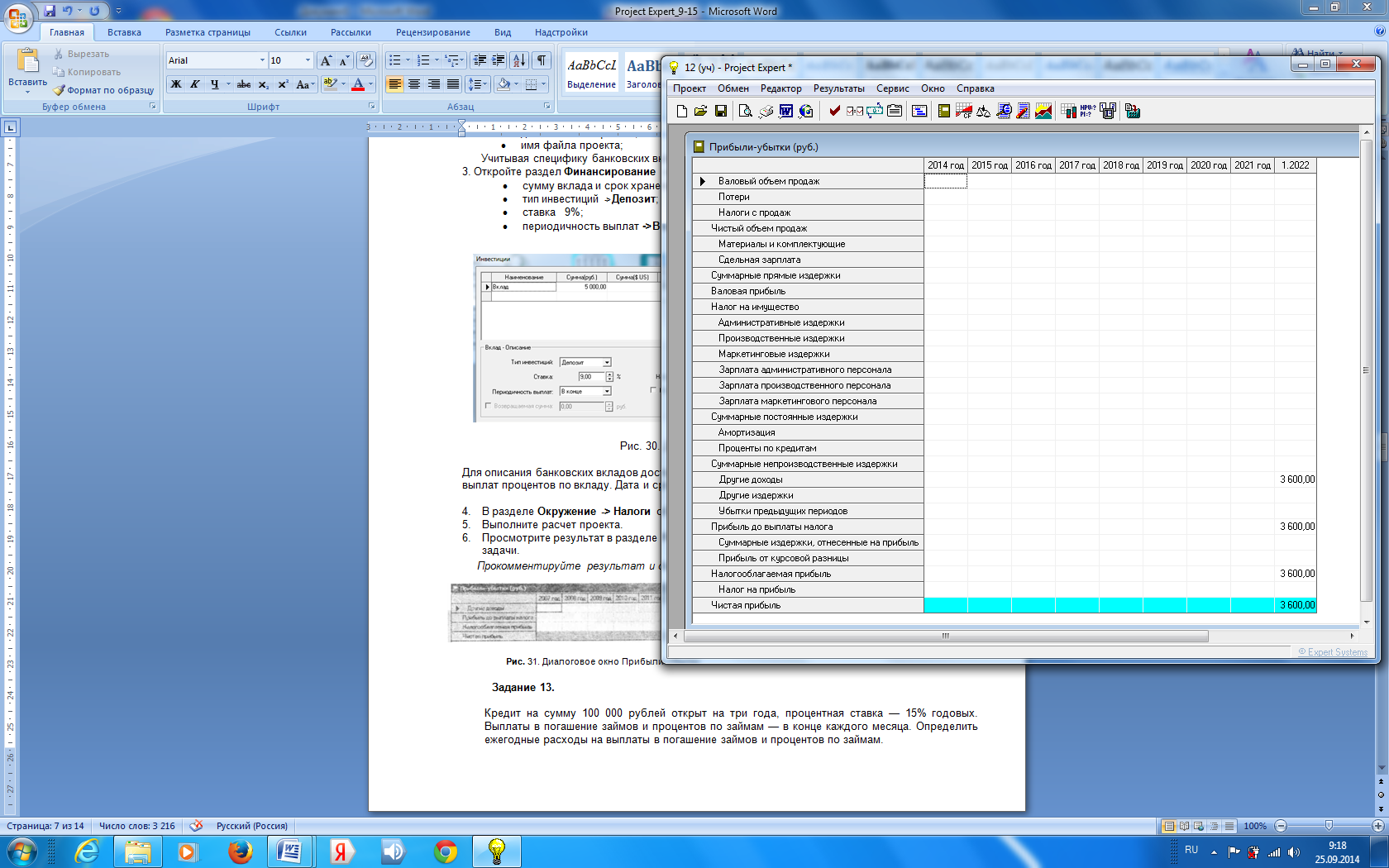Center align text in Word

click(x=414, y=84)
